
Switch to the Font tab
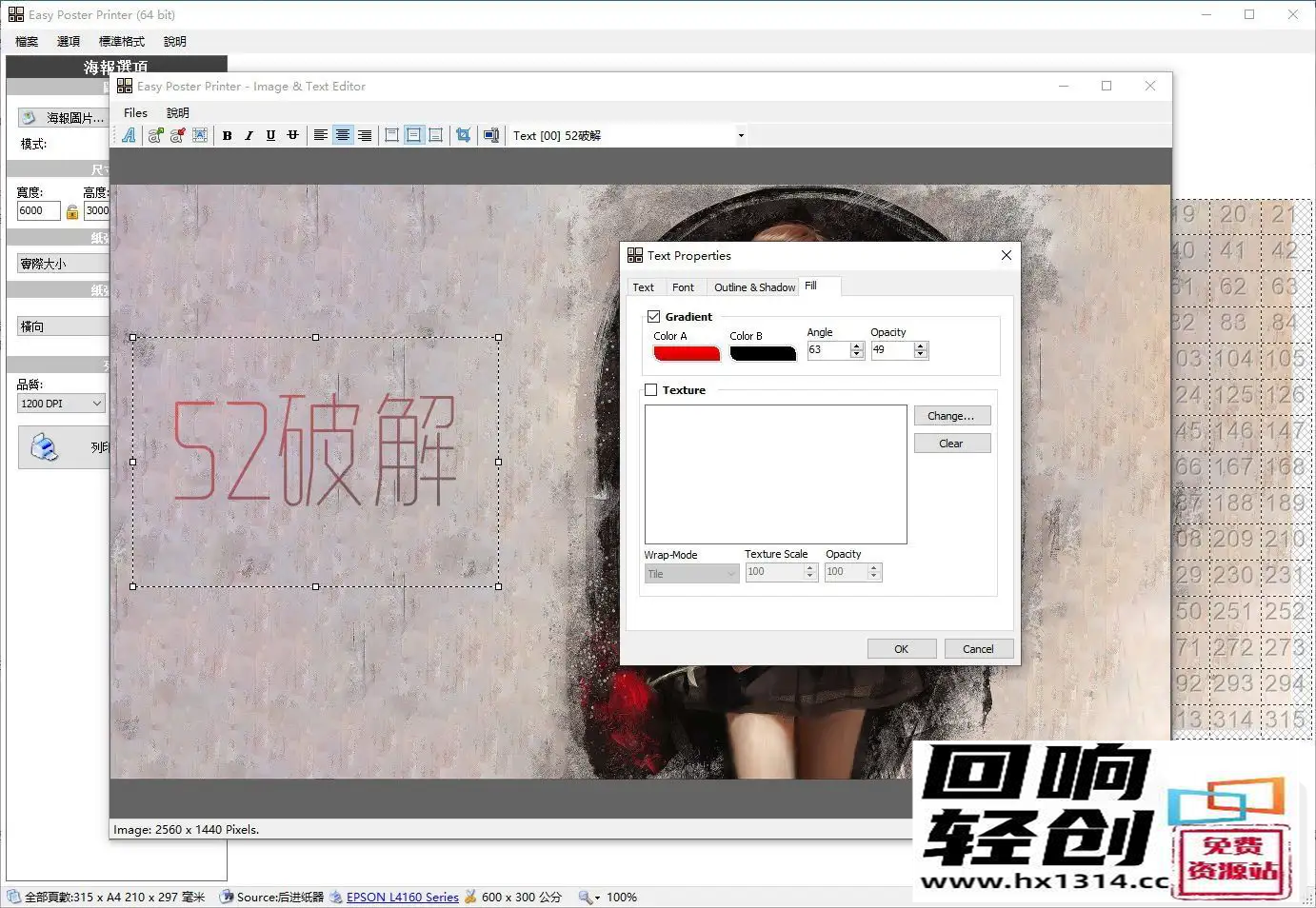(x=683, y=287)
